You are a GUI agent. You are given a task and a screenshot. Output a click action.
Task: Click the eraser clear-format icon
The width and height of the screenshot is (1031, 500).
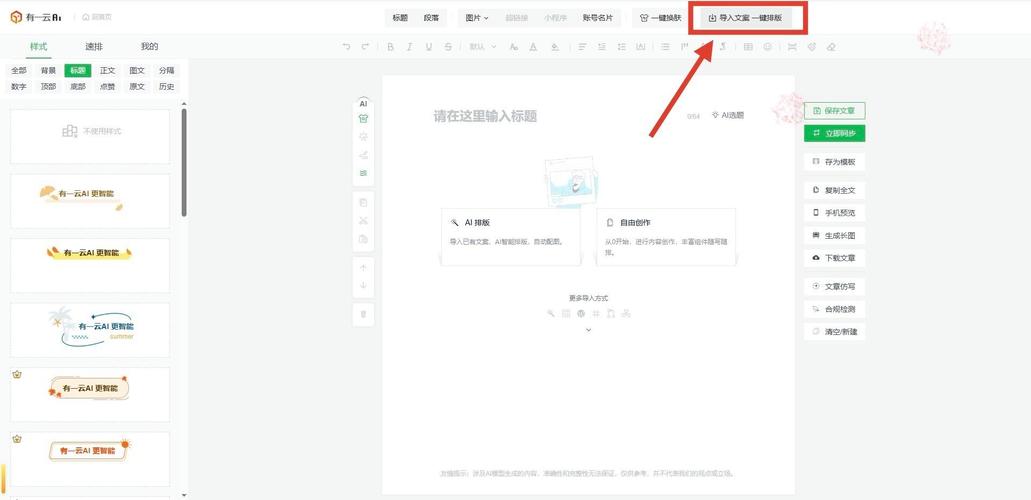(831, 47)
